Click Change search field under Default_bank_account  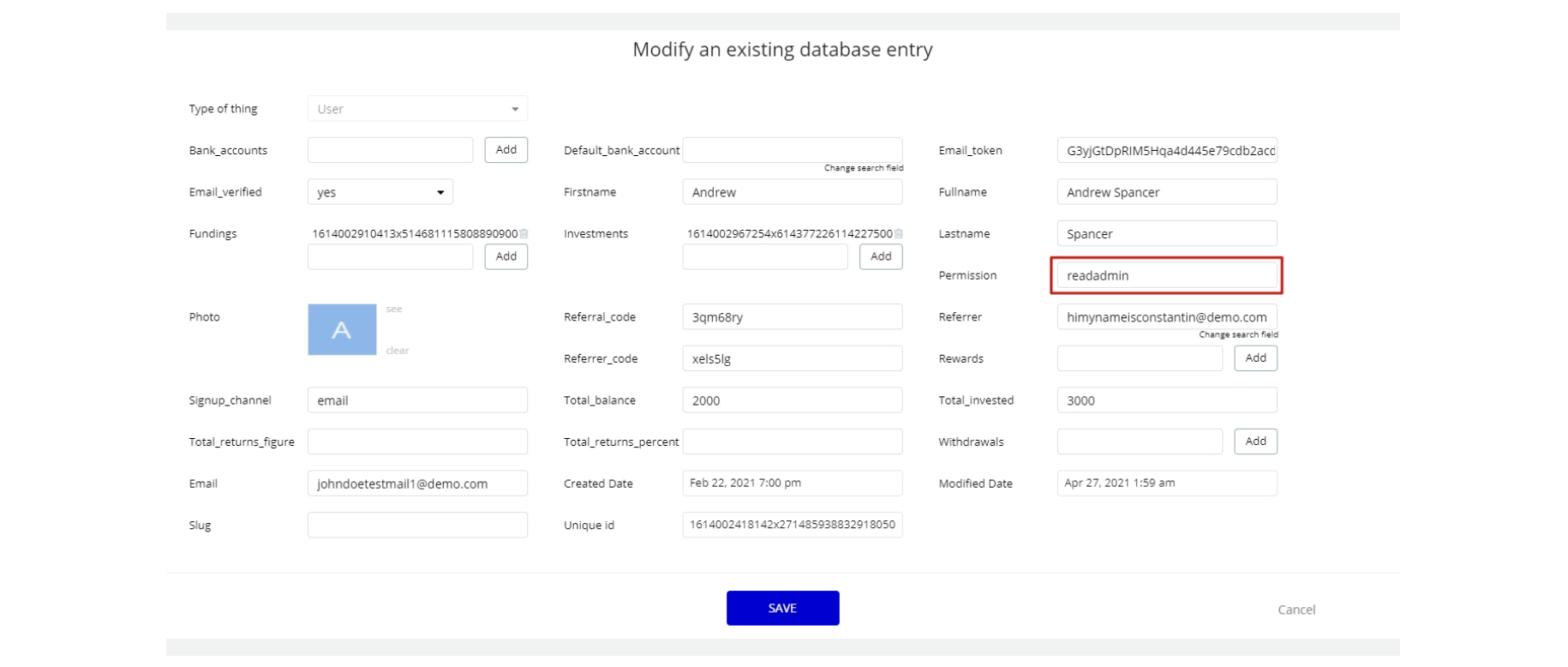tap(863, 168)
